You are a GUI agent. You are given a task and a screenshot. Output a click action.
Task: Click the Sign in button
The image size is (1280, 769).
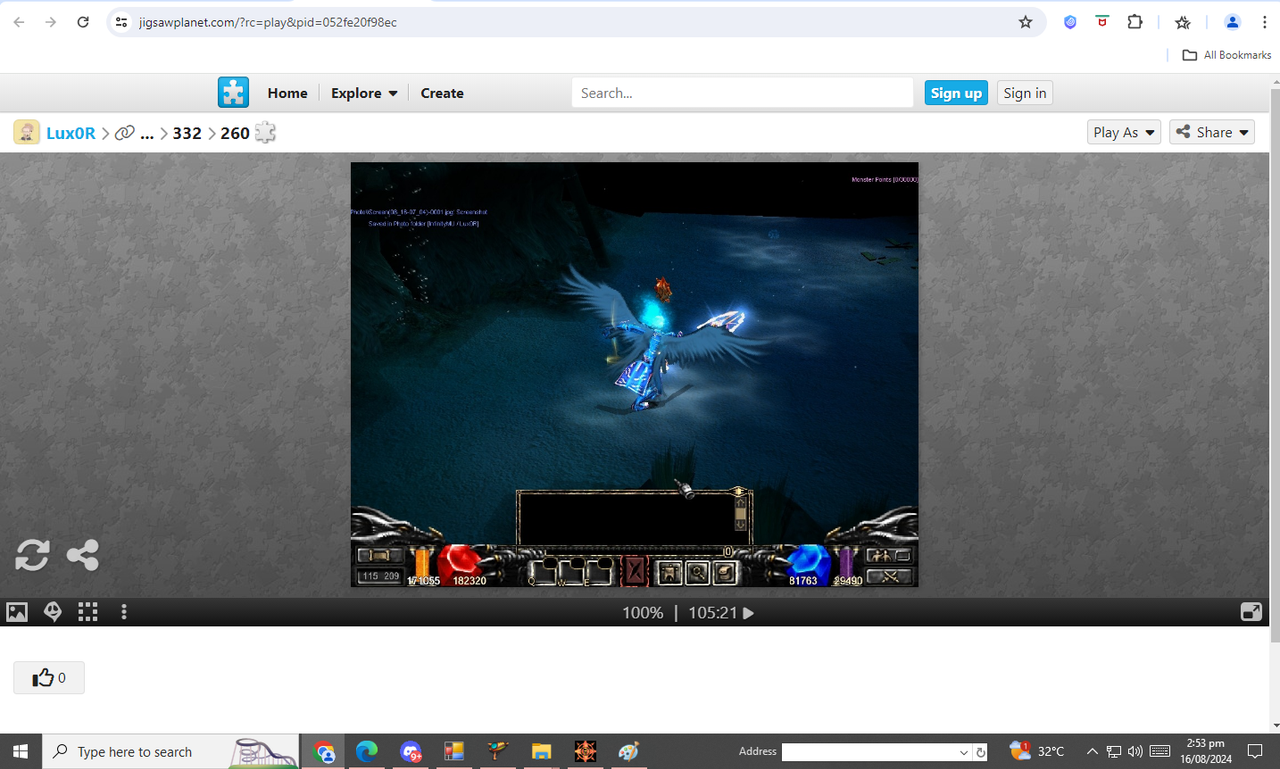click(x=1025, y=93)
